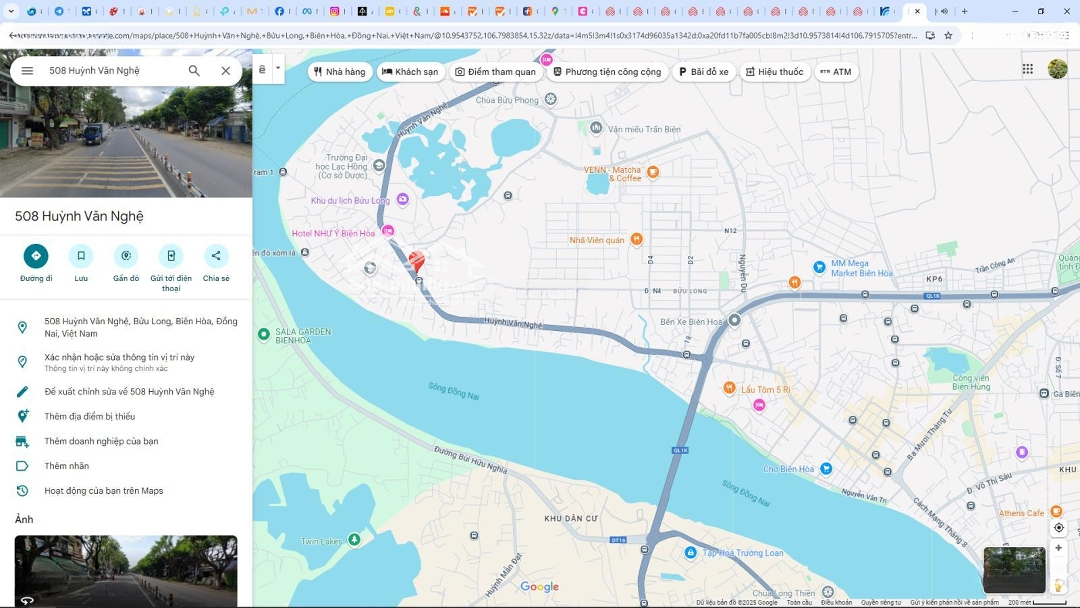Send to phone via Gửi tới điện thoại
1080x608 pixels.
pos(171,256)
